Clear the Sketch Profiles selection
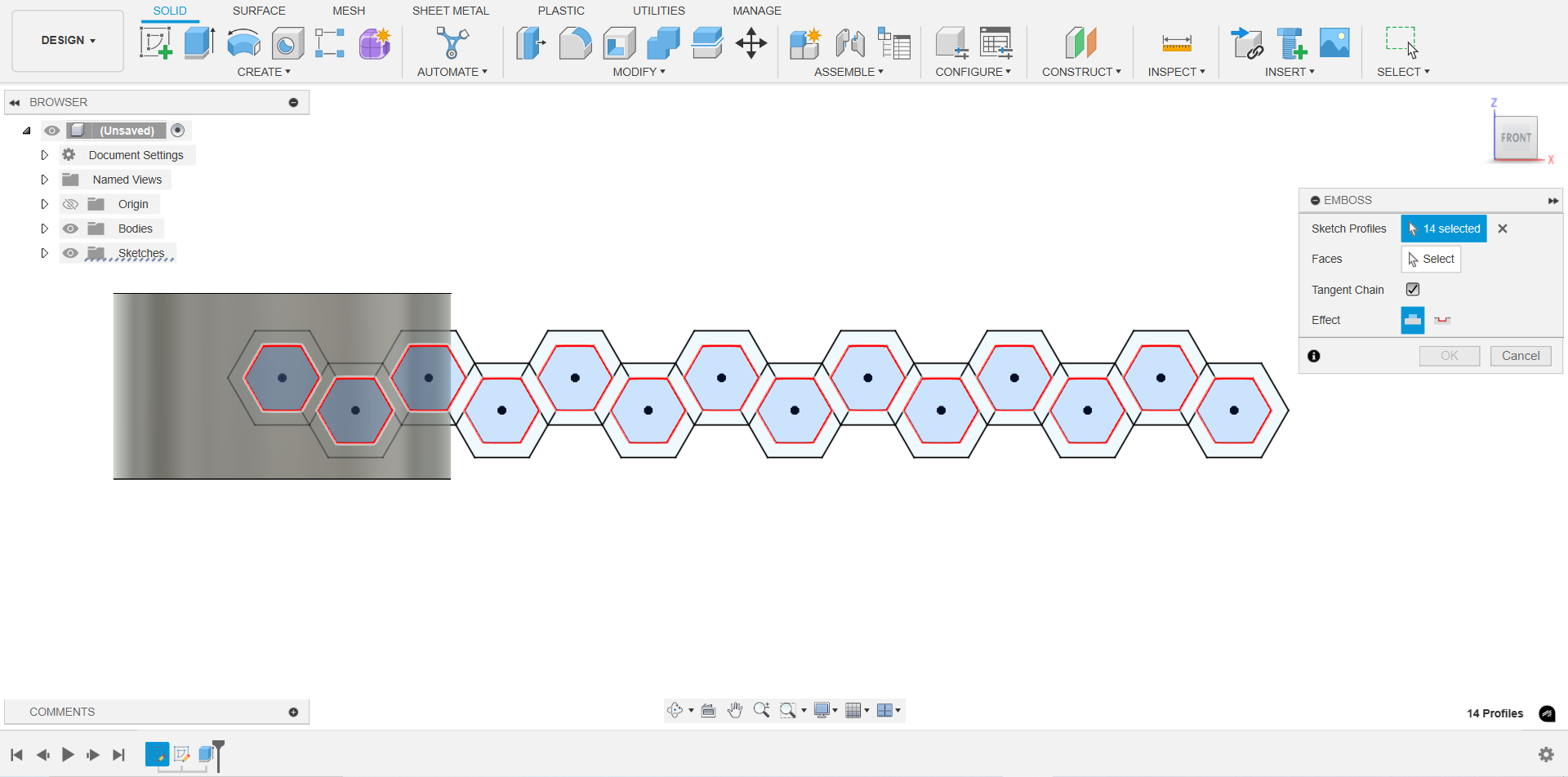 pyautogui.click(x=1503, y=229)
